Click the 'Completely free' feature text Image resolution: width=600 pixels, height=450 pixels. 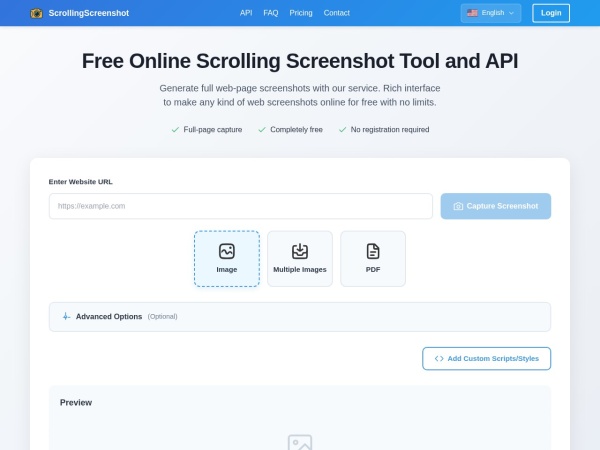tap(296, 130)
